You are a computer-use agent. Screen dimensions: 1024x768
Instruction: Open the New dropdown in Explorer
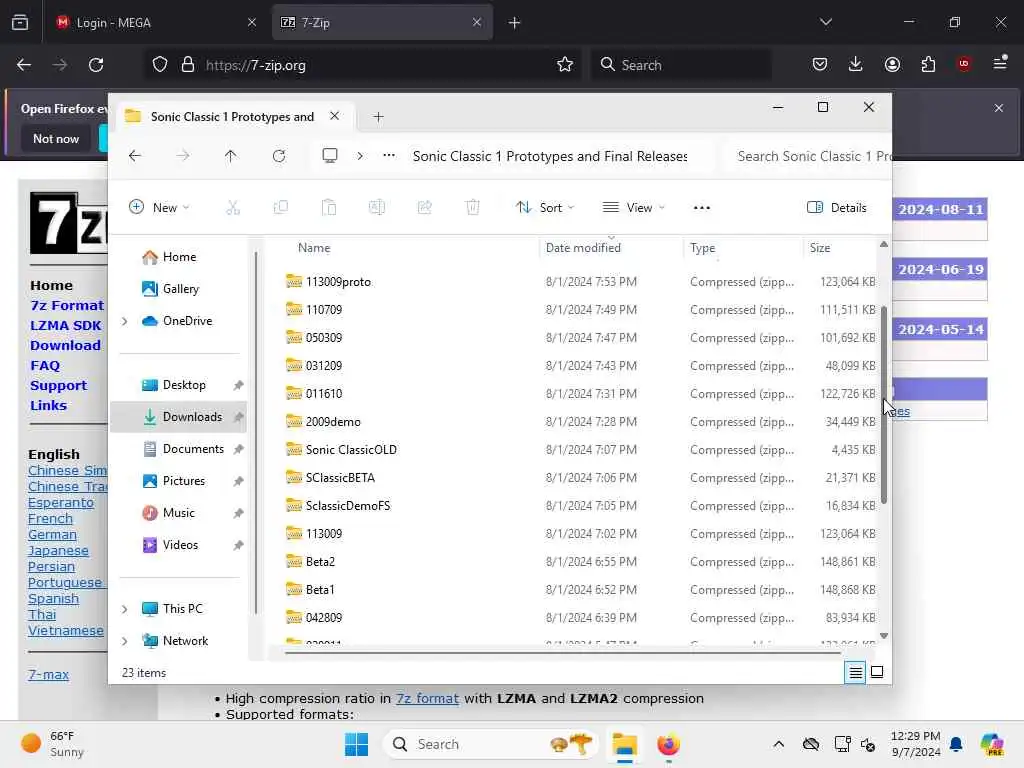coord(159,208)
